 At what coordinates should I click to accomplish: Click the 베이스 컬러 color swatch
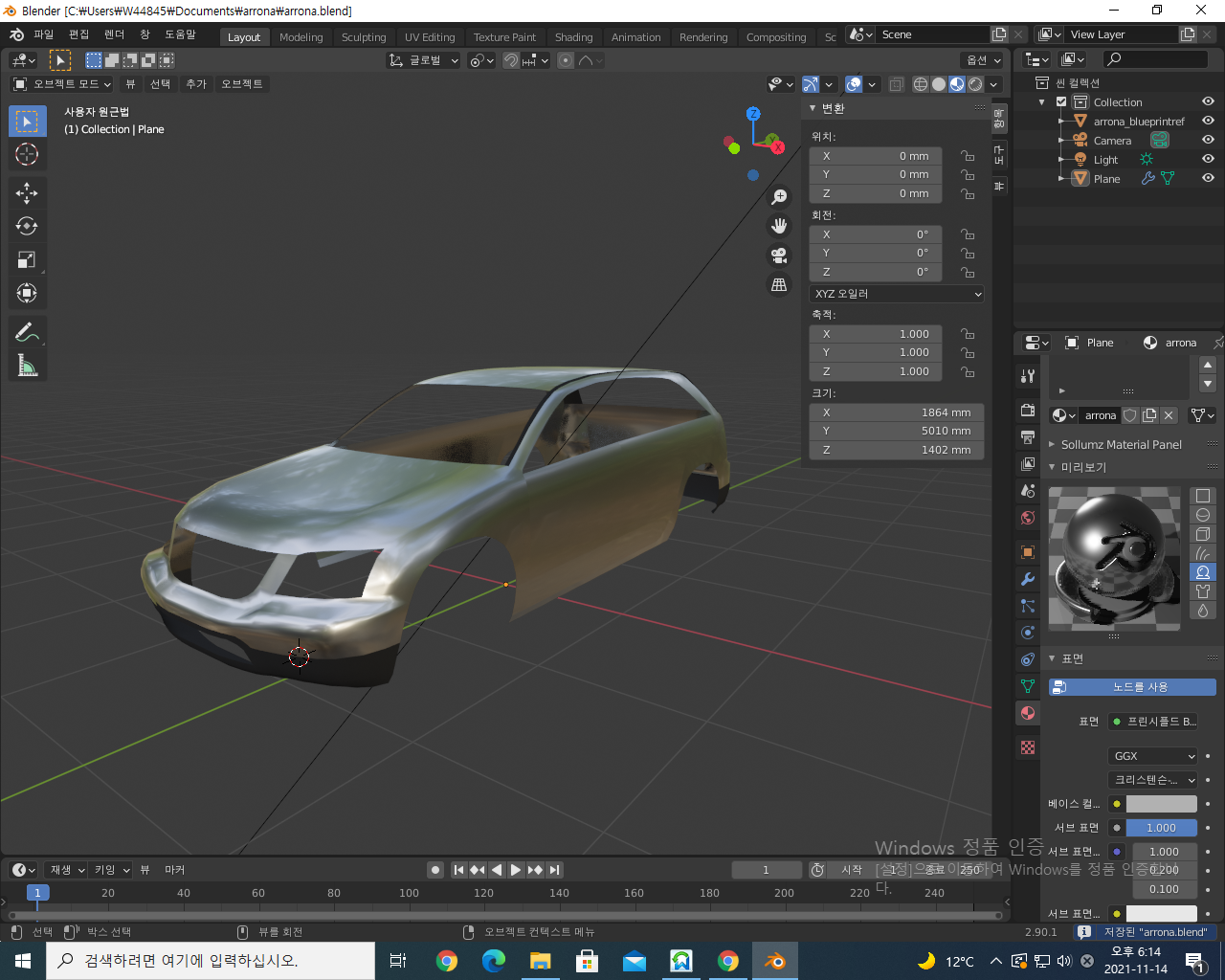1161,804
